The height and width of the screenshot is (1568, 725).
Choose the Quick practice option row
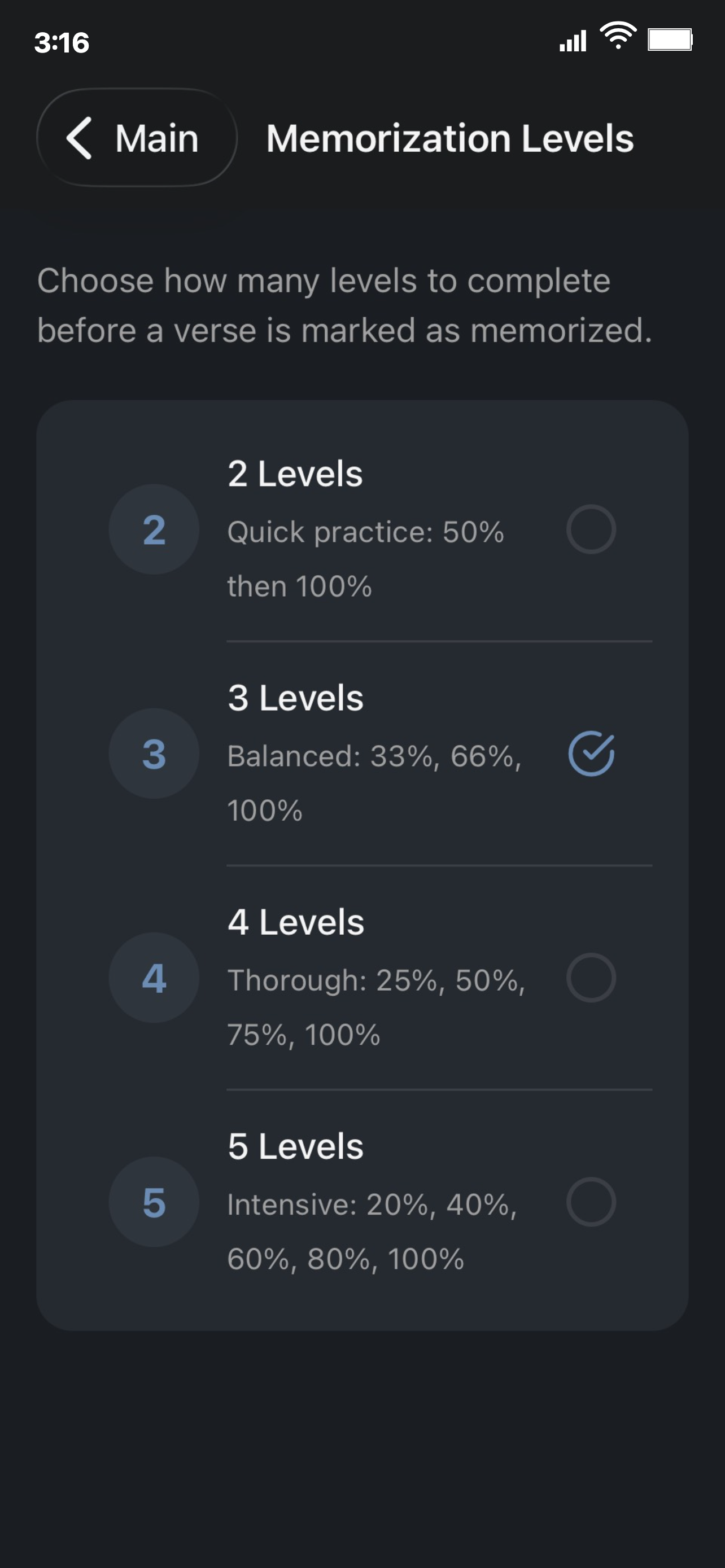coord(365,528)
